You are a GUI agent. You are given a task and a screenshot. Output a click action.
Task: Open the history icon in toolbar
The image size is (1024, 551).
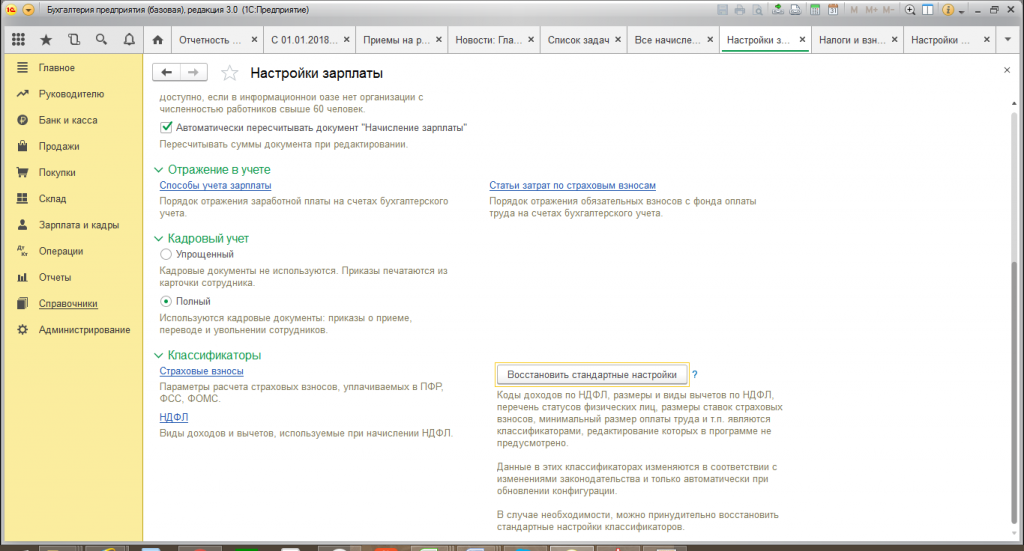click(x=74, y=40)
